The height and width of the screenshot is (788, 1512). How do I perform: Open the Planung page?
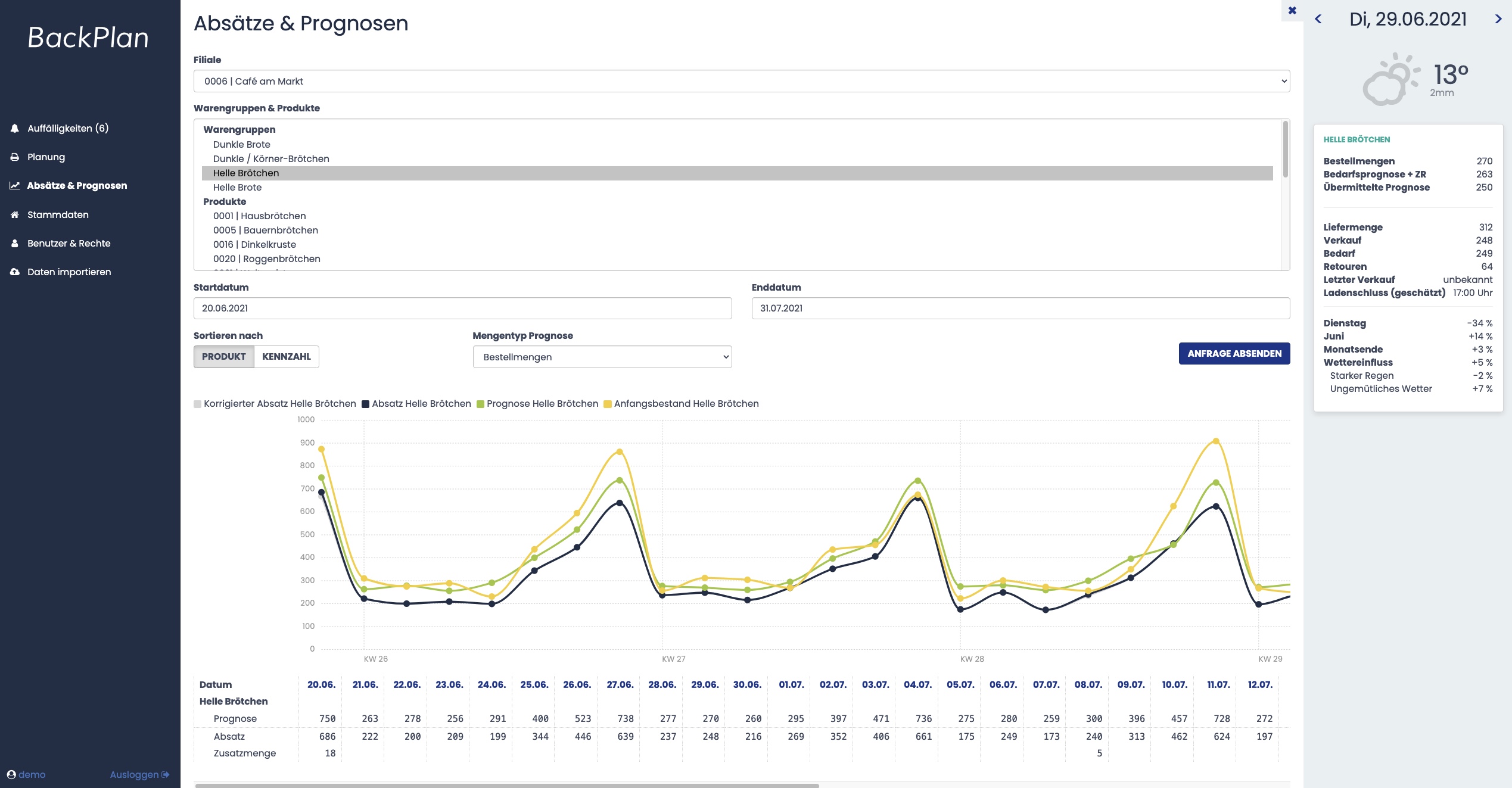tap(46, 157)
